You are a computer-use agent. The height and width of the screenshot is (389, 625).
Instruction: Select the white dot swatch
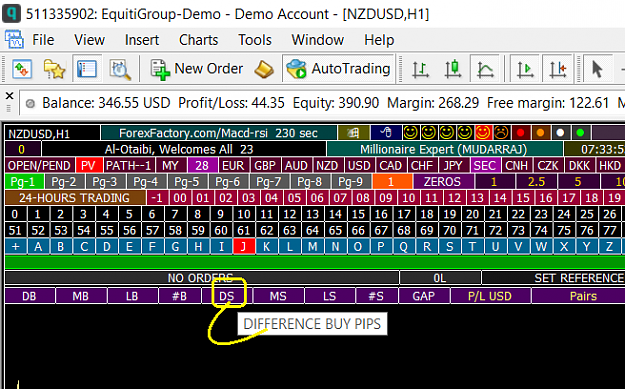[560, 132]
